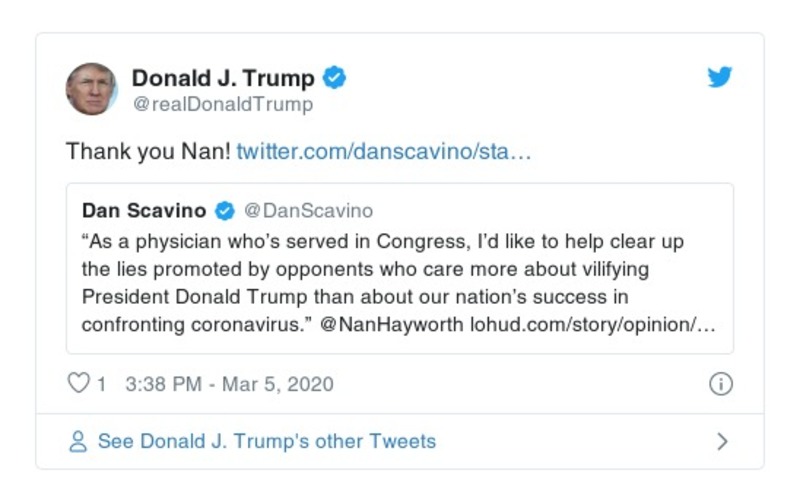Click the Twitter bird logo

pos(720,78)
